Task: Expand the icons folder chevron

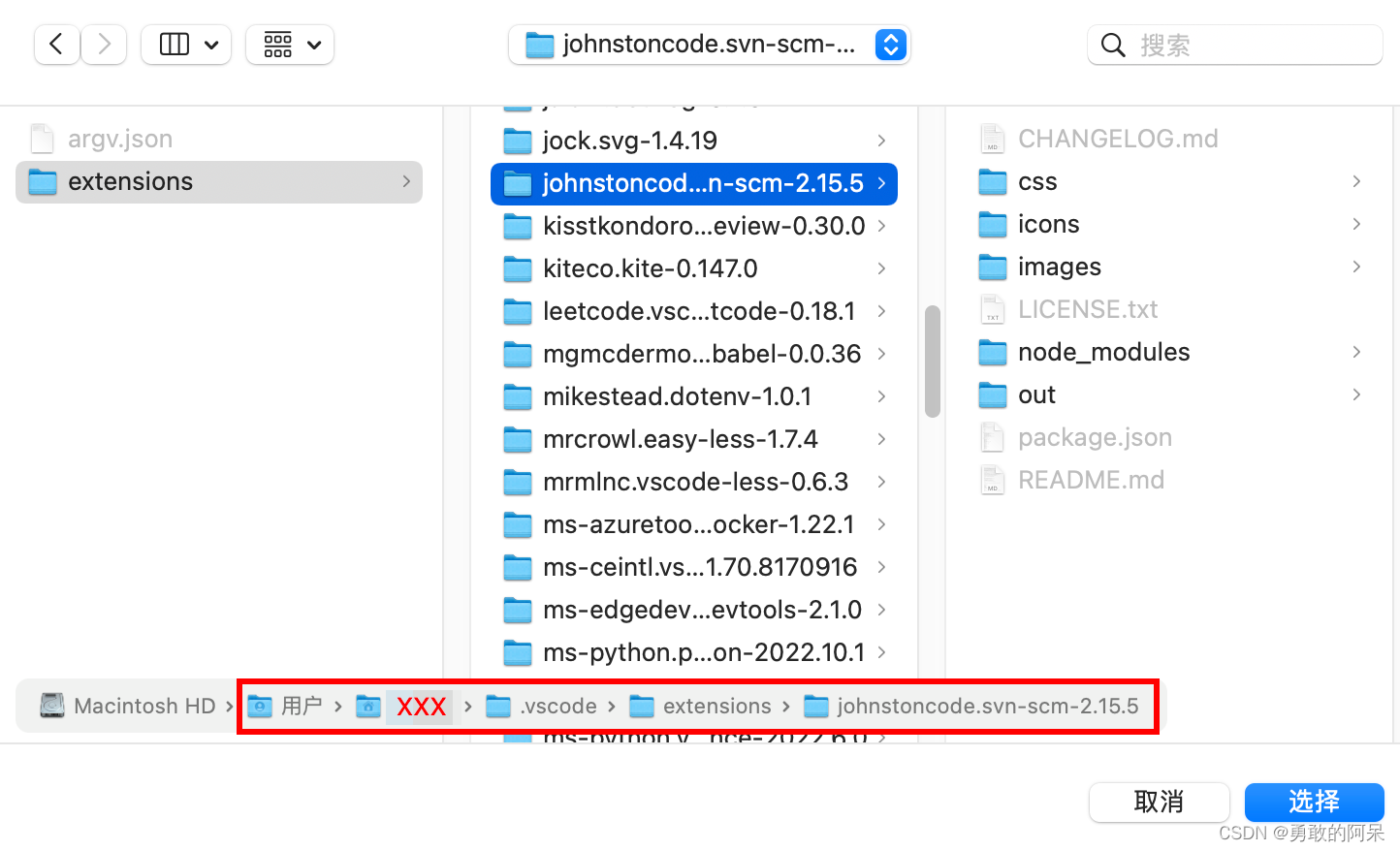Action: coord(1356,224)
